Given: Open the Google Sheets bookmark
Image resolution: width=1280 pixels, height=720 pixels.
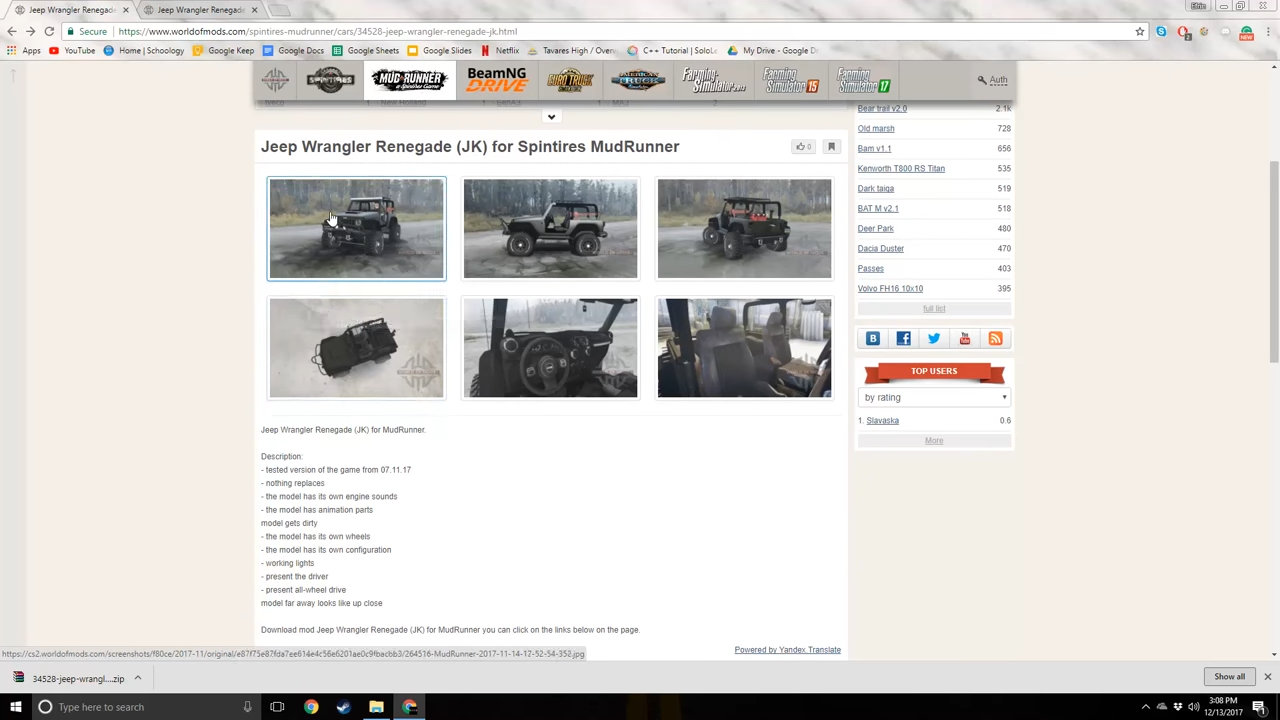Looking at the screenshot, I should point(365,50).
